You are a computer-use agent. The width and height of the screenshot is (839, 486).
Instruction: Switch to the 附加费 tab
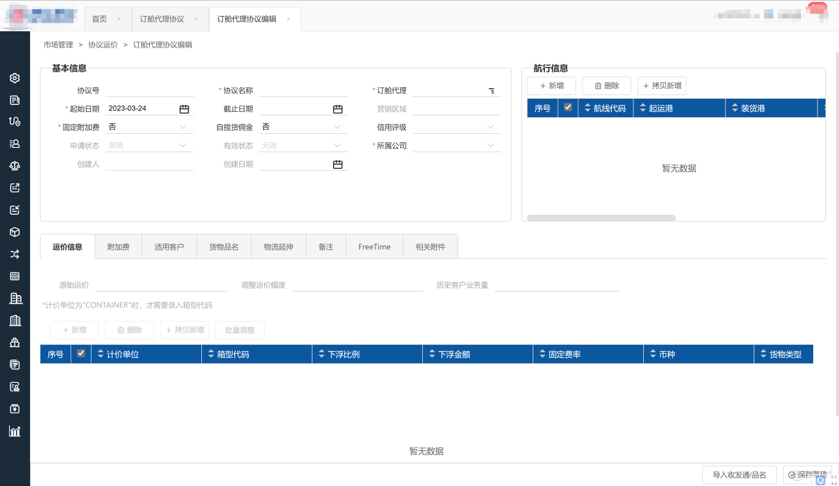[x=118, y=247]
